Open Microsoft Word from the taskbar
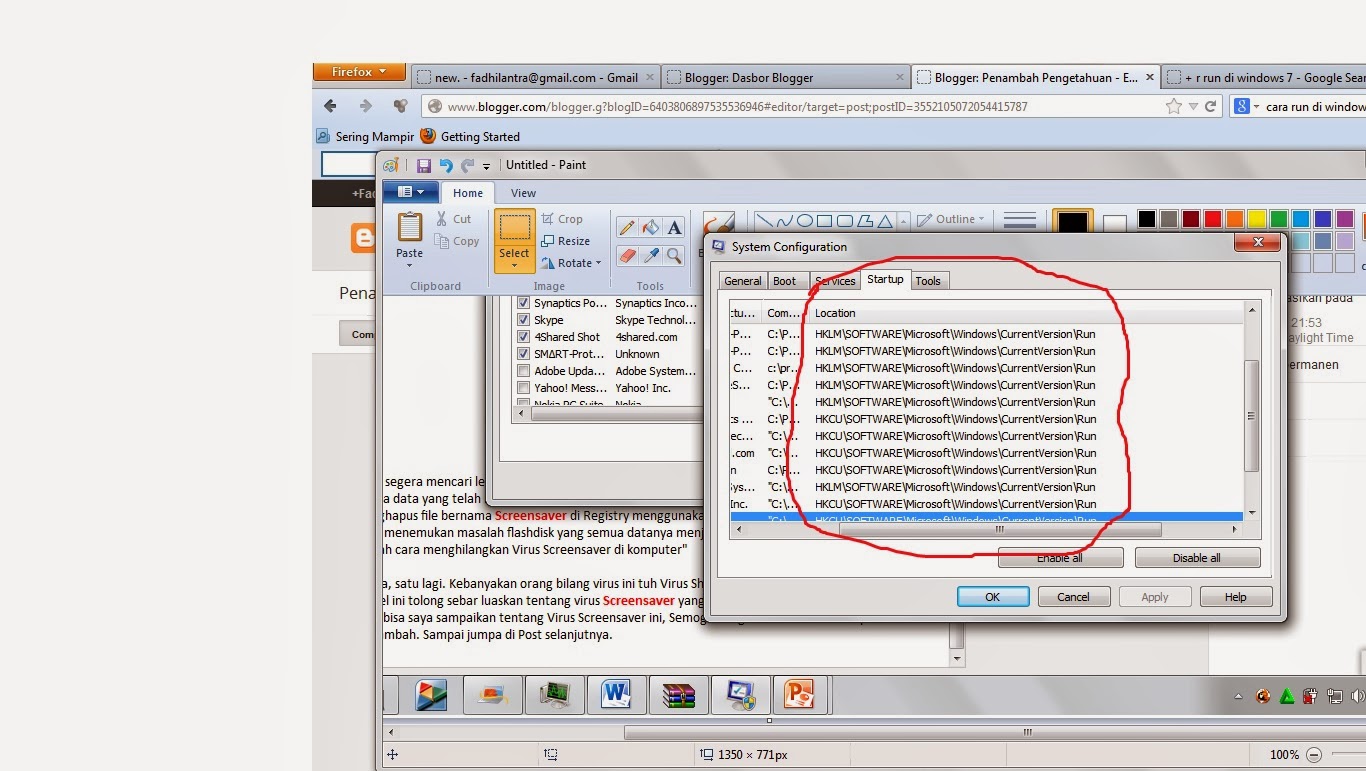The image size is (1366, 771). coord(617,694)
